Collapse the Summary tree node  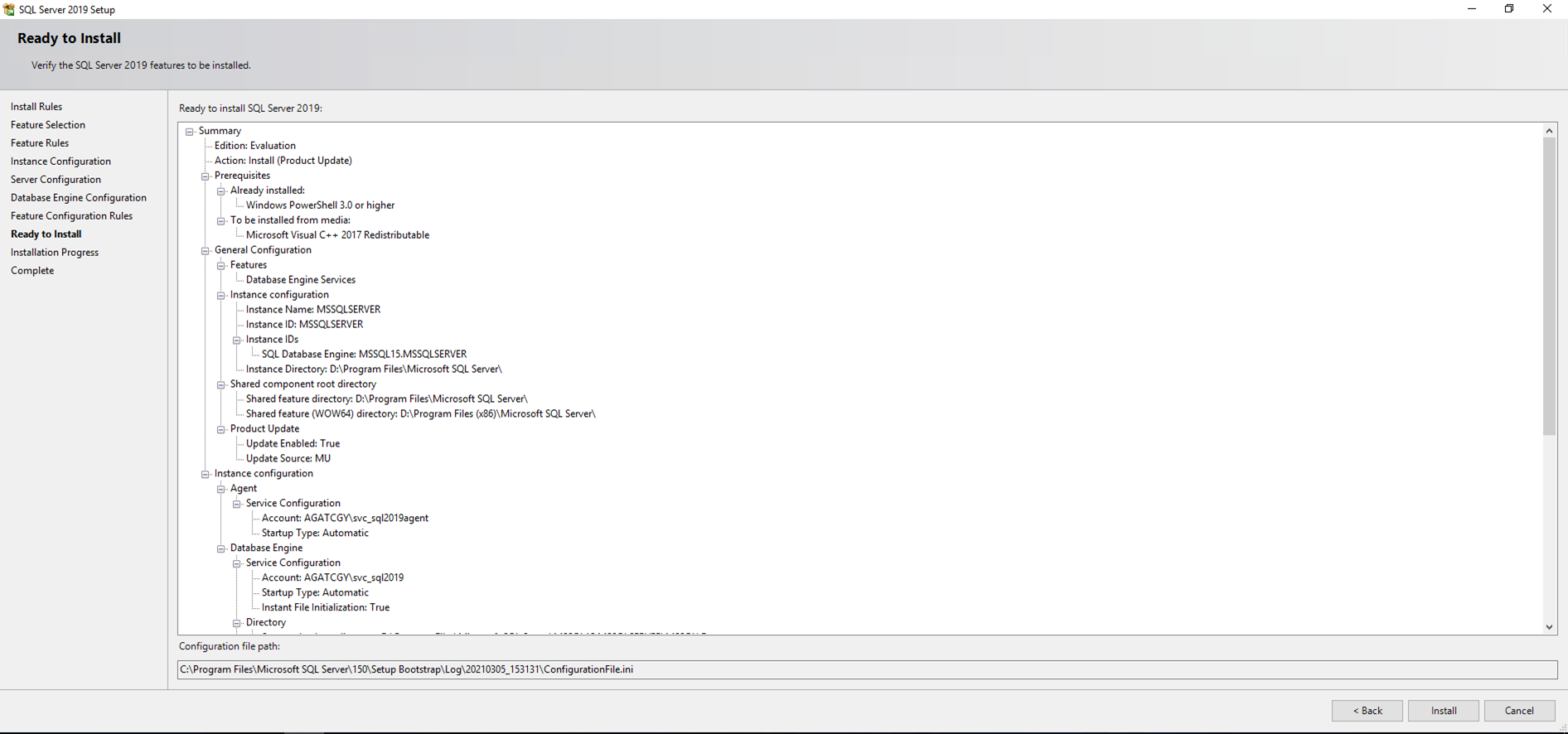pos(190,131)
